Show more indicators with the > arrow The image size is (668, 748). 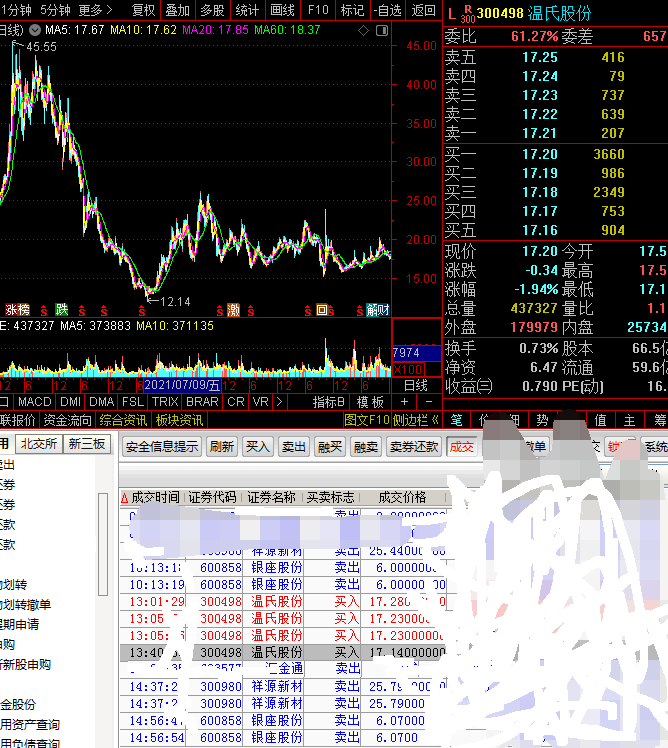tap(280, 402)
